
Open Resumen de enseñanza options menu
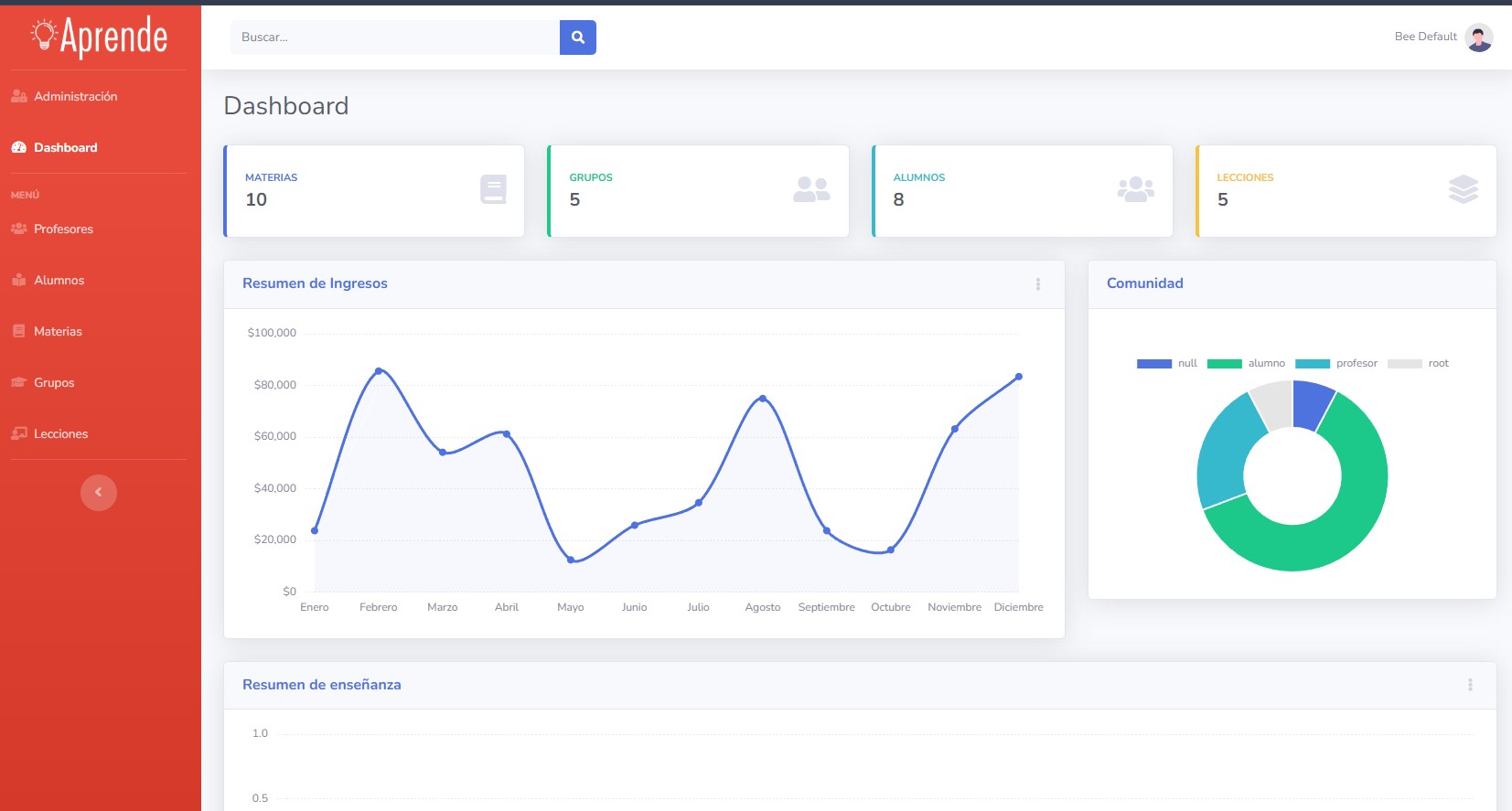(1470, 685)
